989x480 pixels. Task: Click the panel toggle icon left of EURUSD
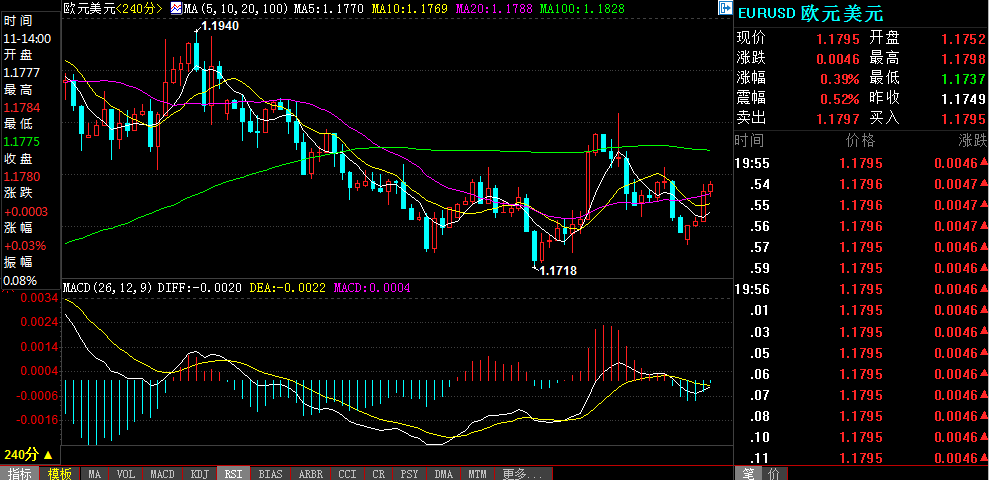click(x=725, y=8)
